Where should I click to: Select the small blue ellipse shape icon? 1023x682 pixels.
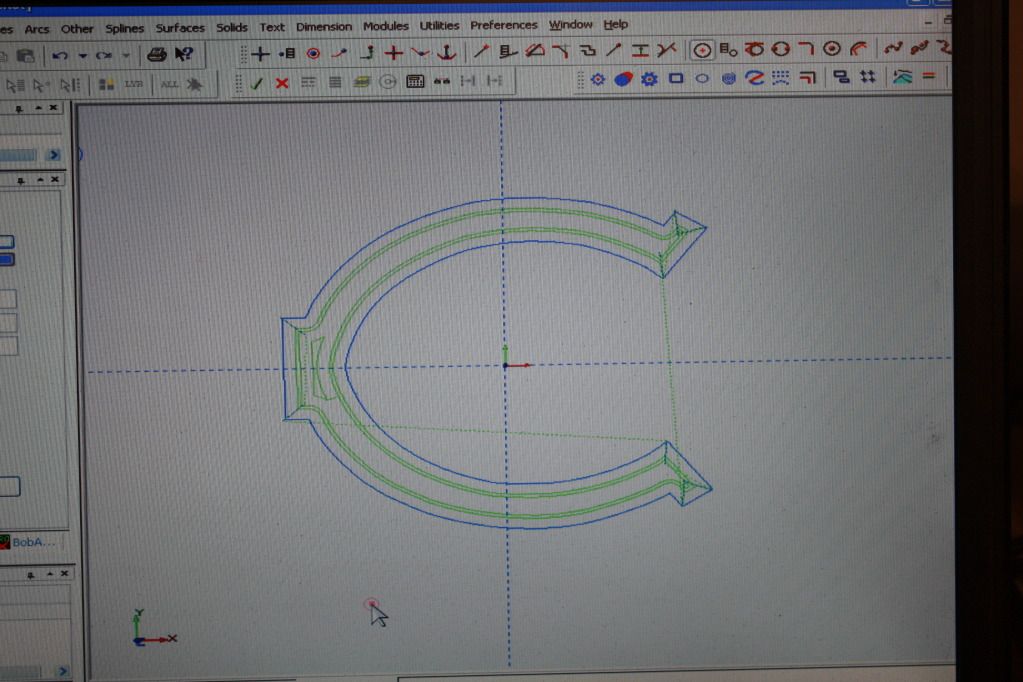[702, 78]
